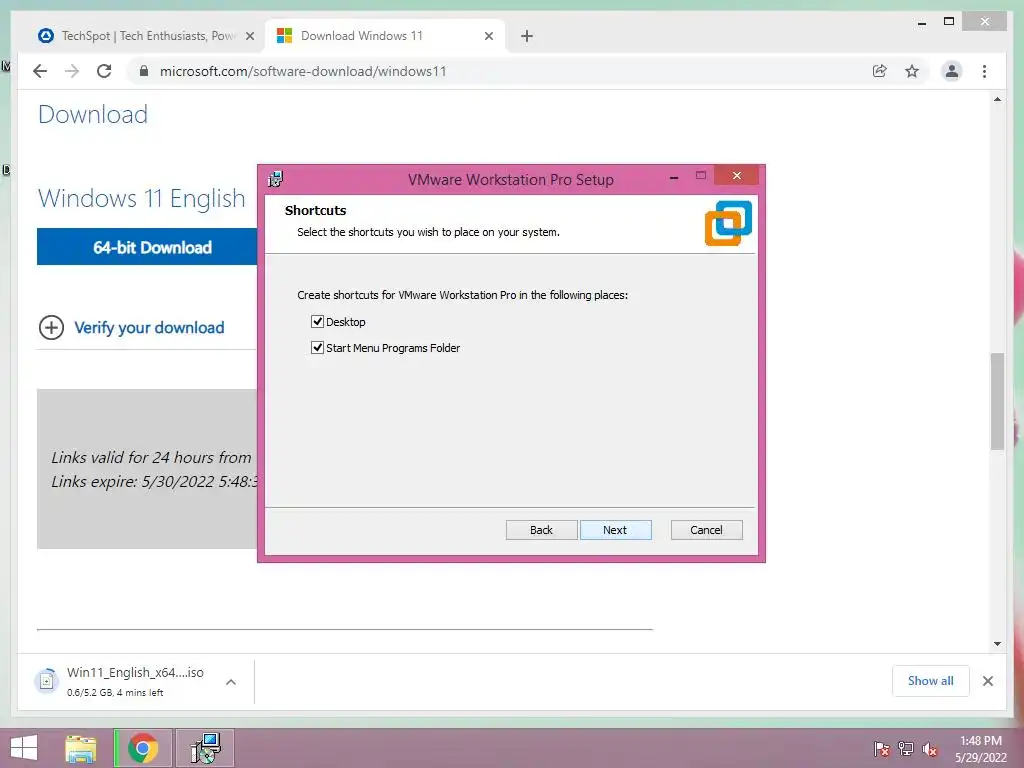The height and width of the screenshot is (768, 1024).
Task: Open Action Center flag in tray
Action: 881,749
